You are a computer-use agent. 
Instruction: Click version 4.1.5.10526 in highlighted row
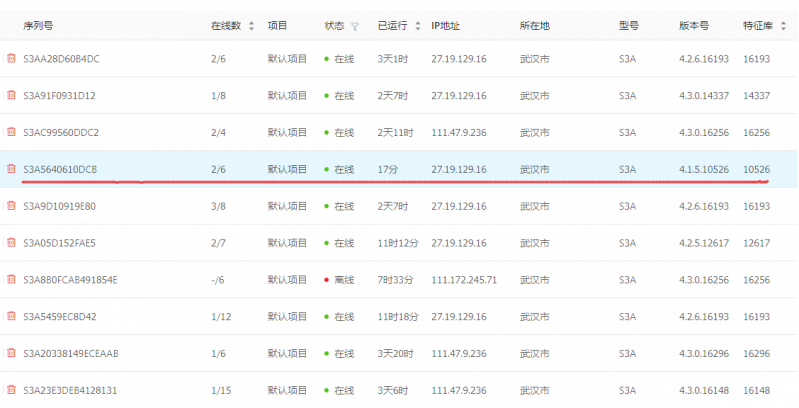(x=705, y=170)
